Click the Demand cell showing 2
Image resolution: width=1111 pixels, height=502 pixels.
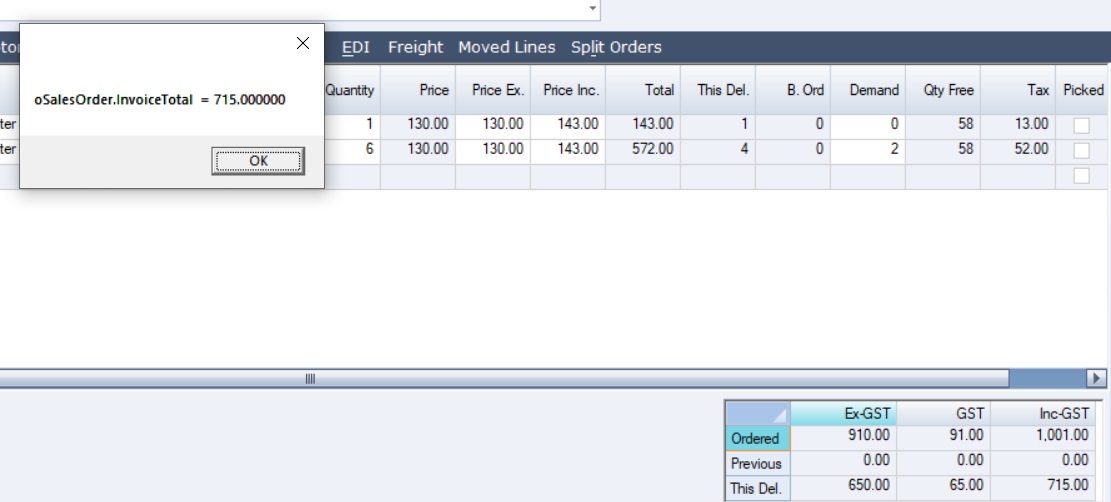pyautogui.click(x=867, y=149)
